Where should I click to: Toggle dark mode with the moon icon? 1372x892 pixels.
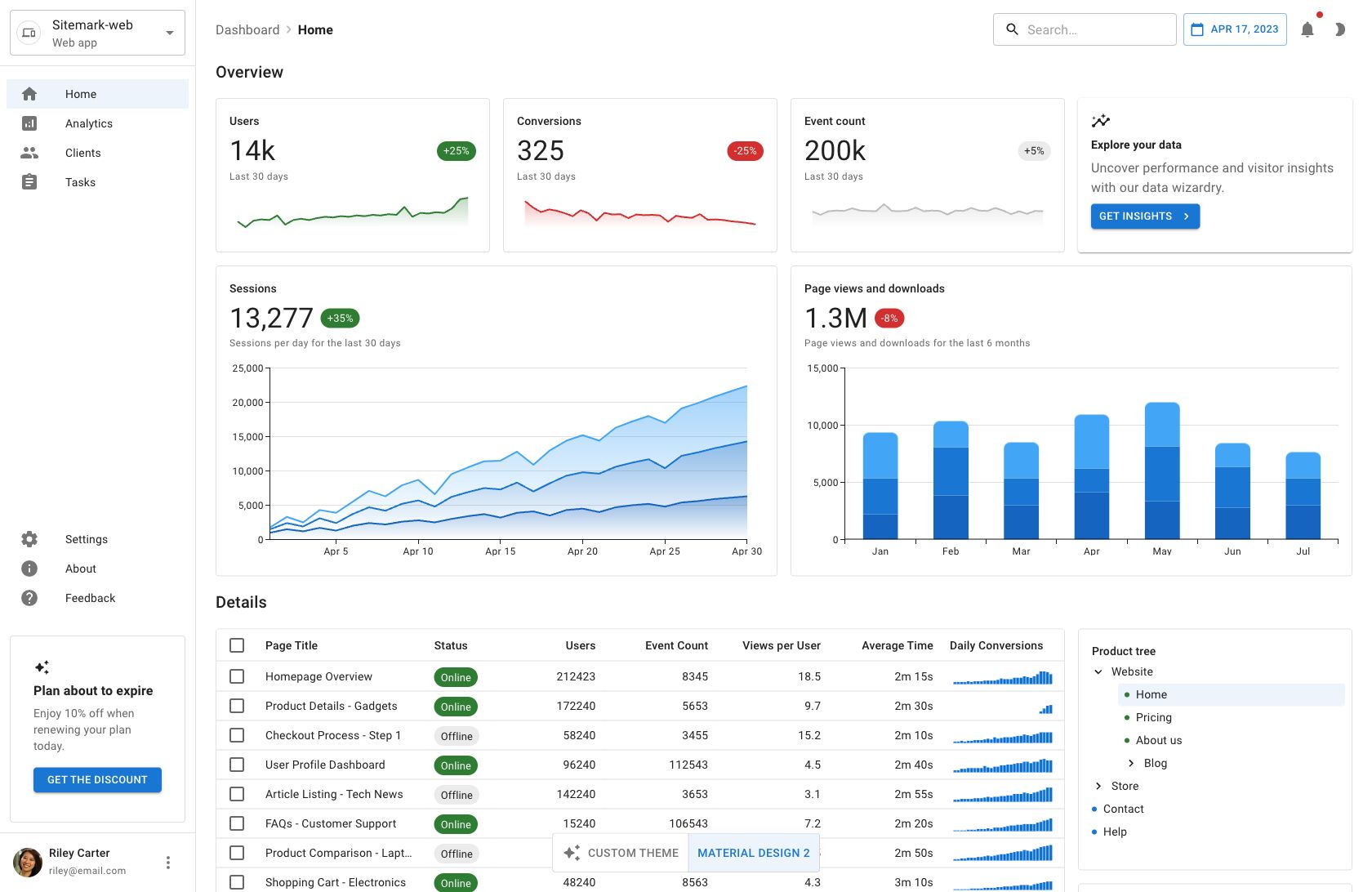(1339, 29)
